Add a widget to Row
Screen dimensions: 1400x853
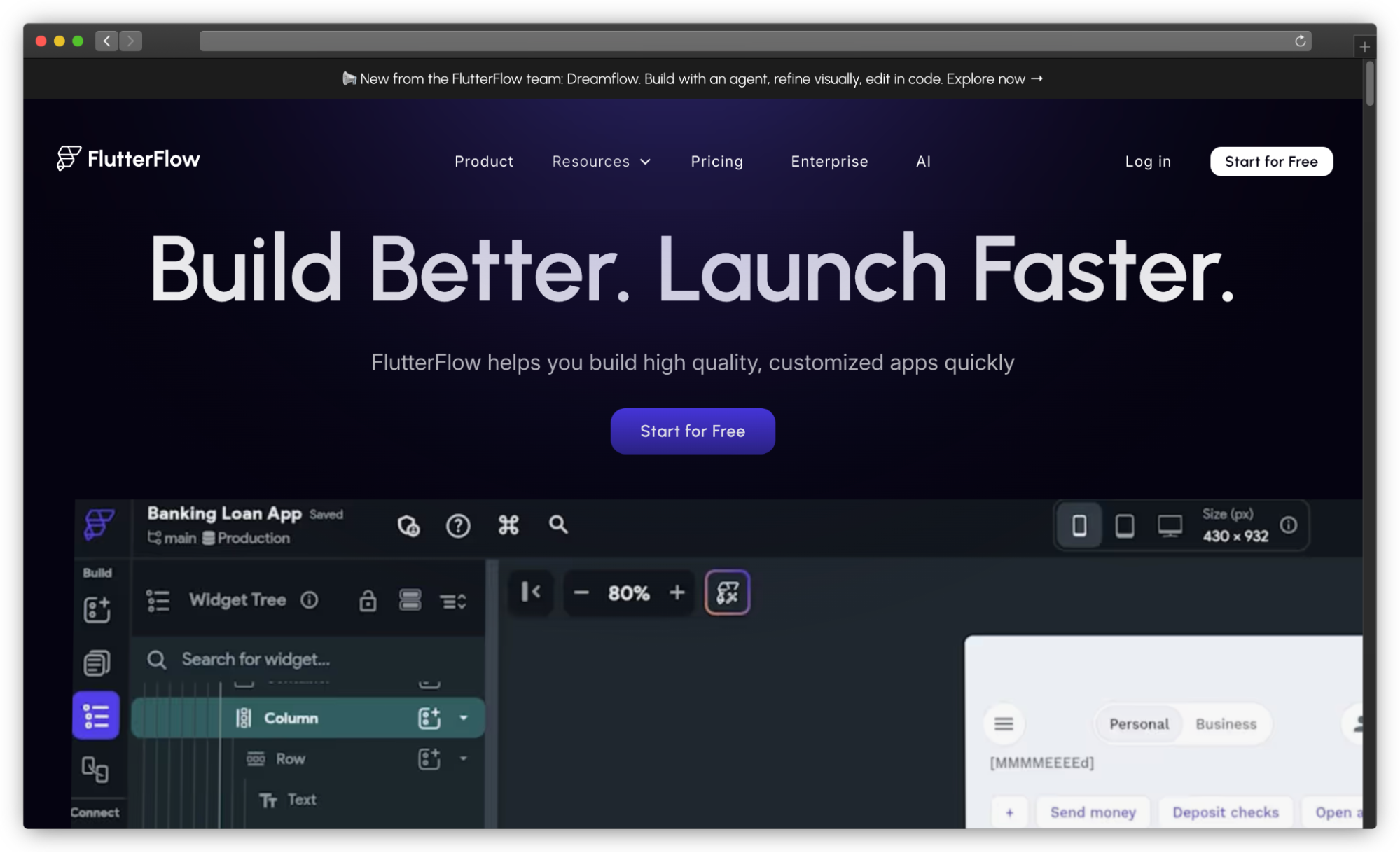click(x=429, y=759)
